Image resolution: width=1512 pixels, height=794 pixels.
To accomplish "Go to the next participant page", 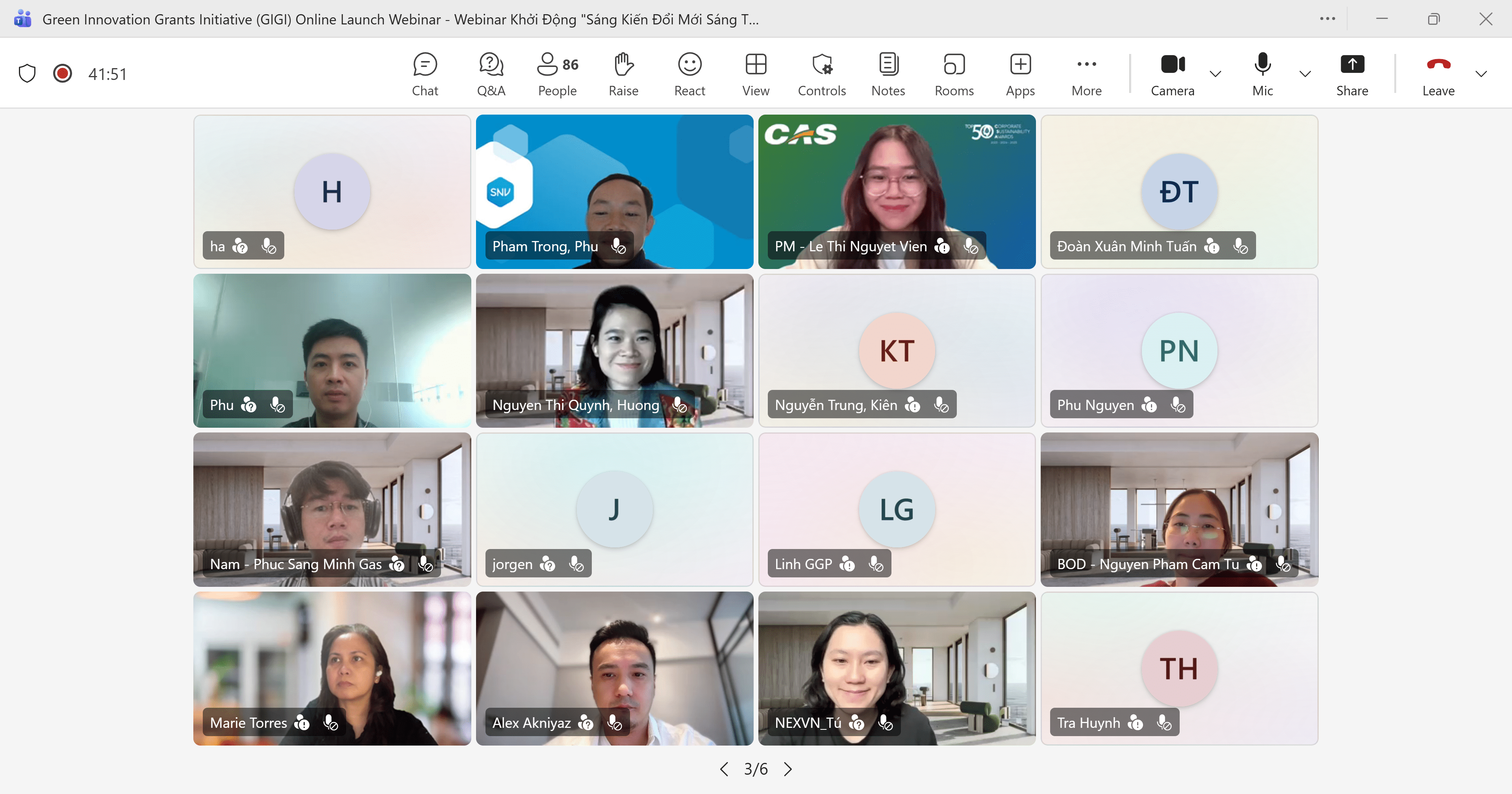I will [x=787, y=769].
